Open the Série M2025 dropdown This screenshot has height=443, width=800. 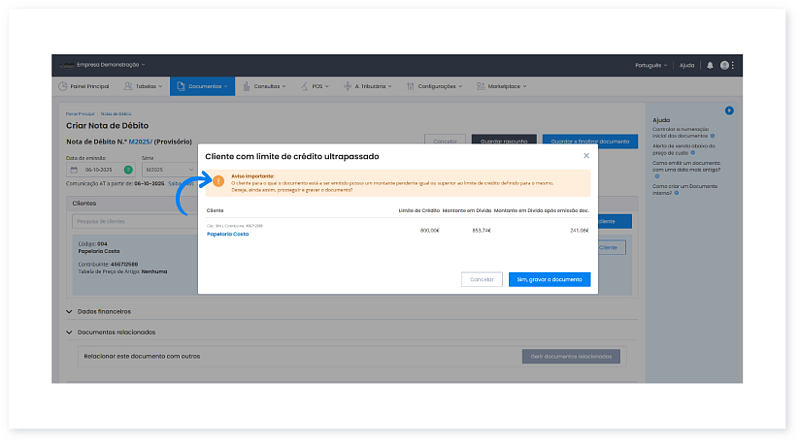[x=166, y=169]
